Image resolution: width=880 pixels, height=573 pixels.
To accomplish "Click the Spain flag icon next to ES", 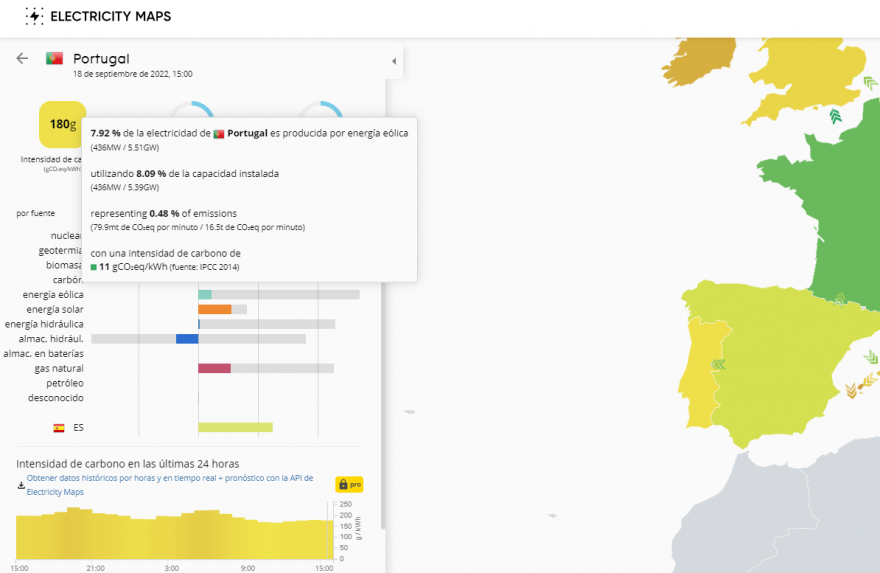I will (x=59, y=428).
